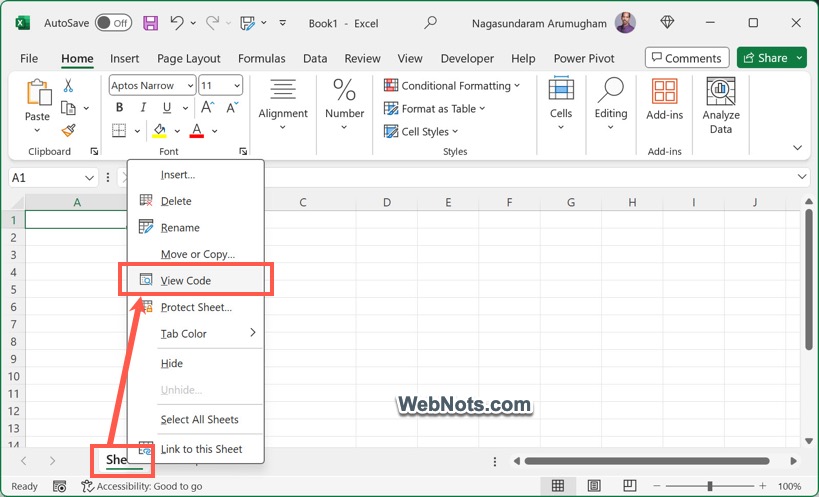Click the Editing magnifier icon
The height and width of the screenshot is (497, 819).
point(611,89)
